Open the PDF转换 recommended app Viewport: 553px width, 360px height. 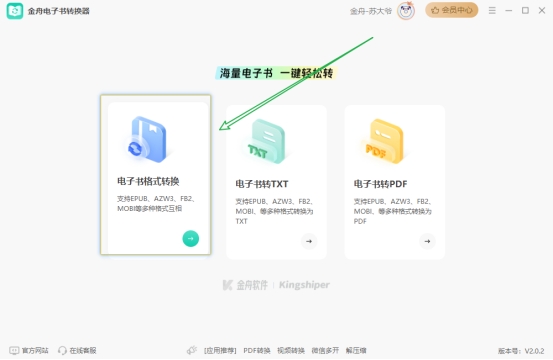[257, 350]
